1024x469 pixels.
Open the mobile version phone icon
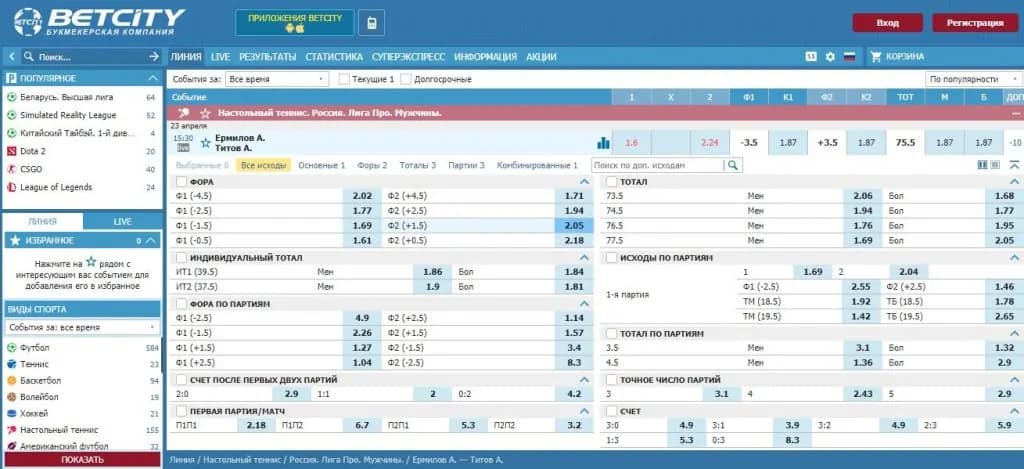[x=371, y=23]
